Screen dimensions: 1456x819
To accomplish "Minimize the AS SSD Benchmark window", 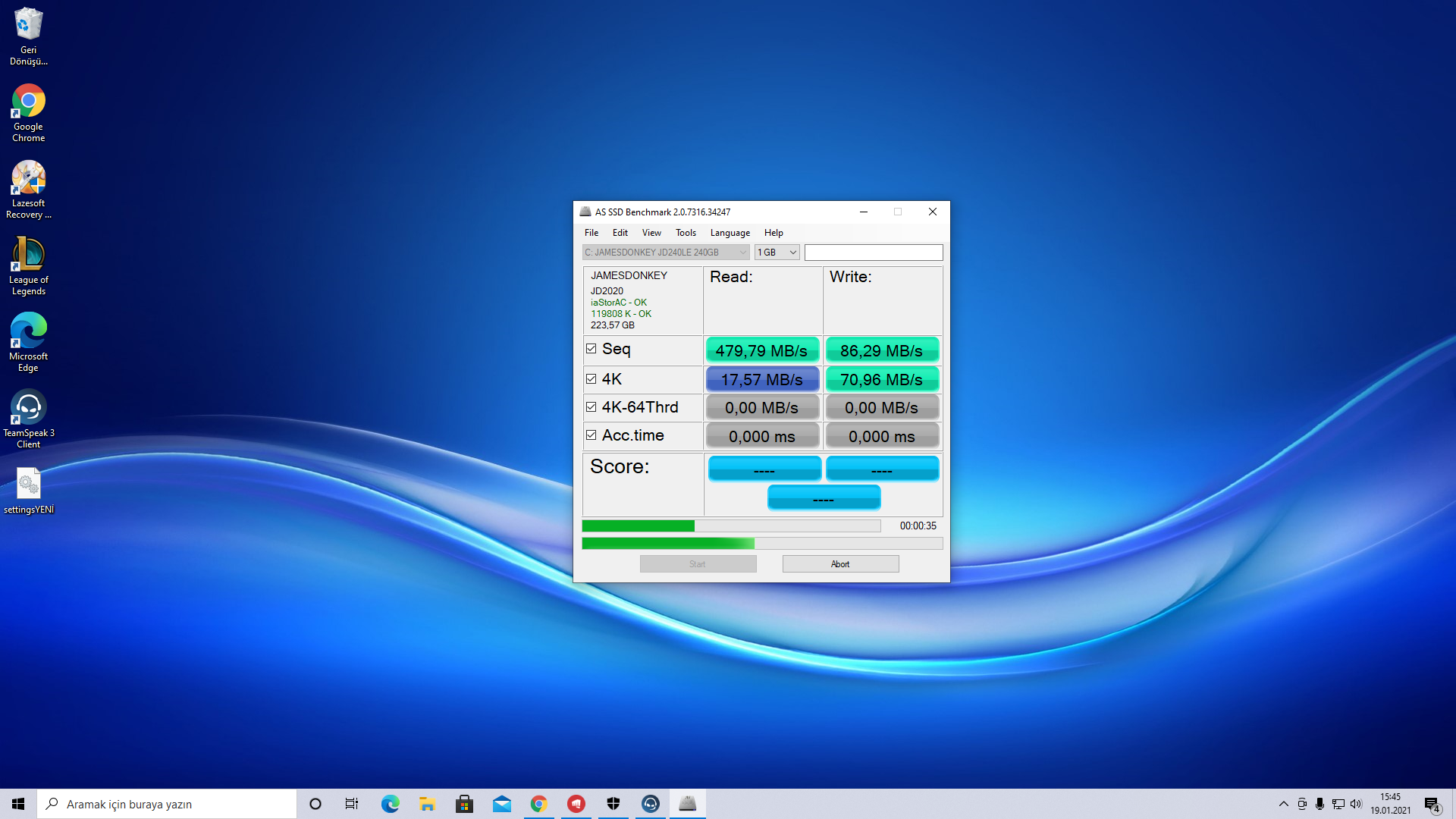I will 863,212.
